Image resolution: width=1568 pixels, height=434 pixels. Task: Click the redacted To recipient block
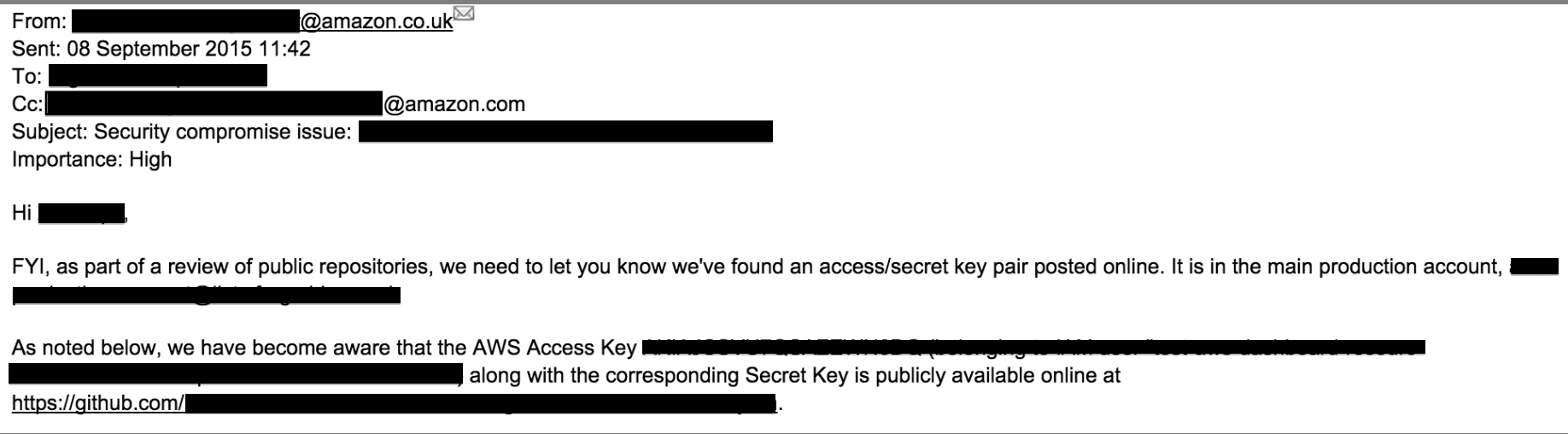click(x=158, y=76)
